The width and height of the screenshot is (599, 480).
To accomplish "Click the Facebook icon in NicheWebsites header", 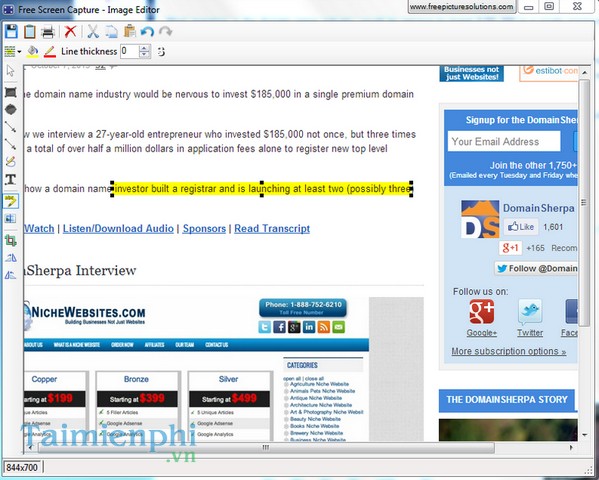I will pyautogui.click(x=279, y=327).
